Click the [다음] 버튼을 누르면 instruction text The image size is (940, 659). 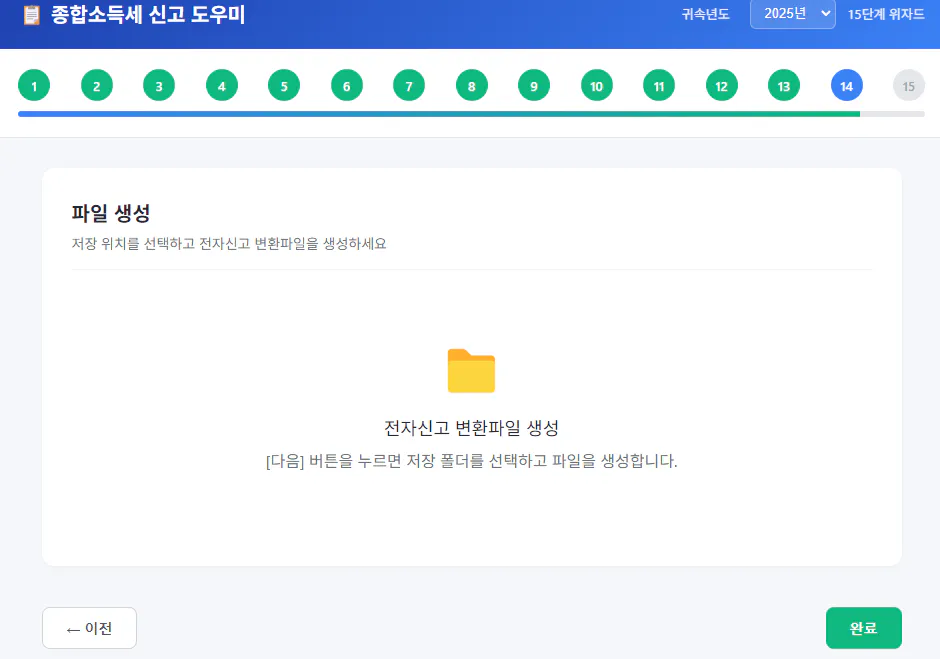(471, 461)
